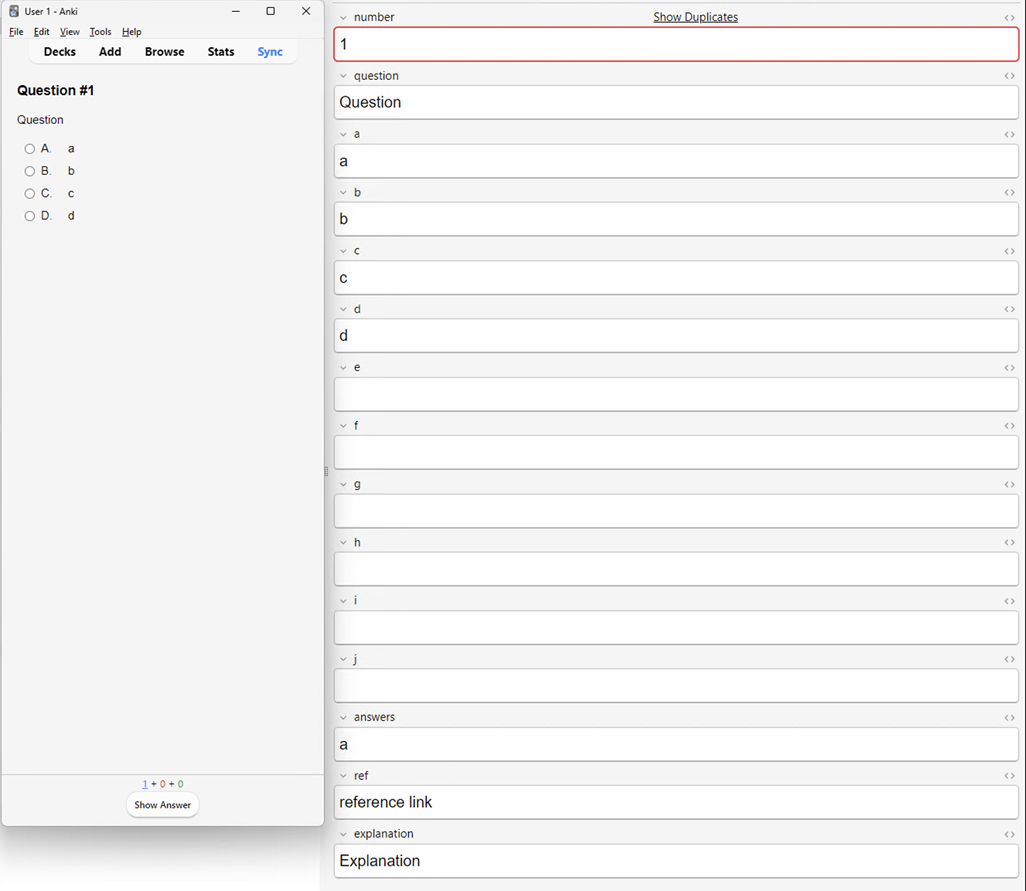1026x891 pixels.
Task: Click HTML editor icon for answers field
Action: (x=1009, y=718)
